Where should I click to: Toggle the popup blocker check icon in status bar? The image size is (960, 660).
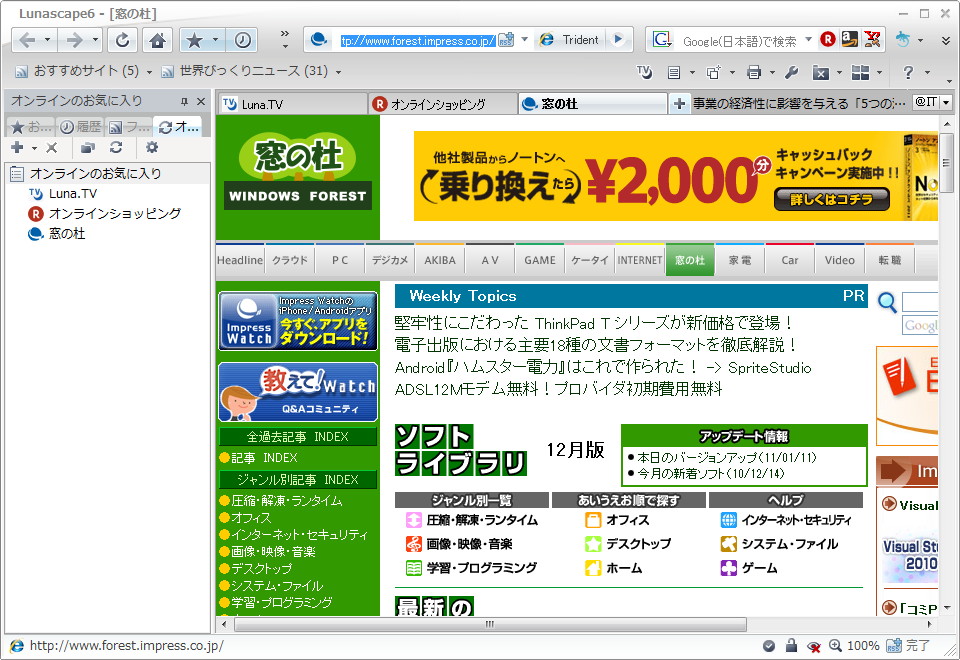(x=769, y=647)
